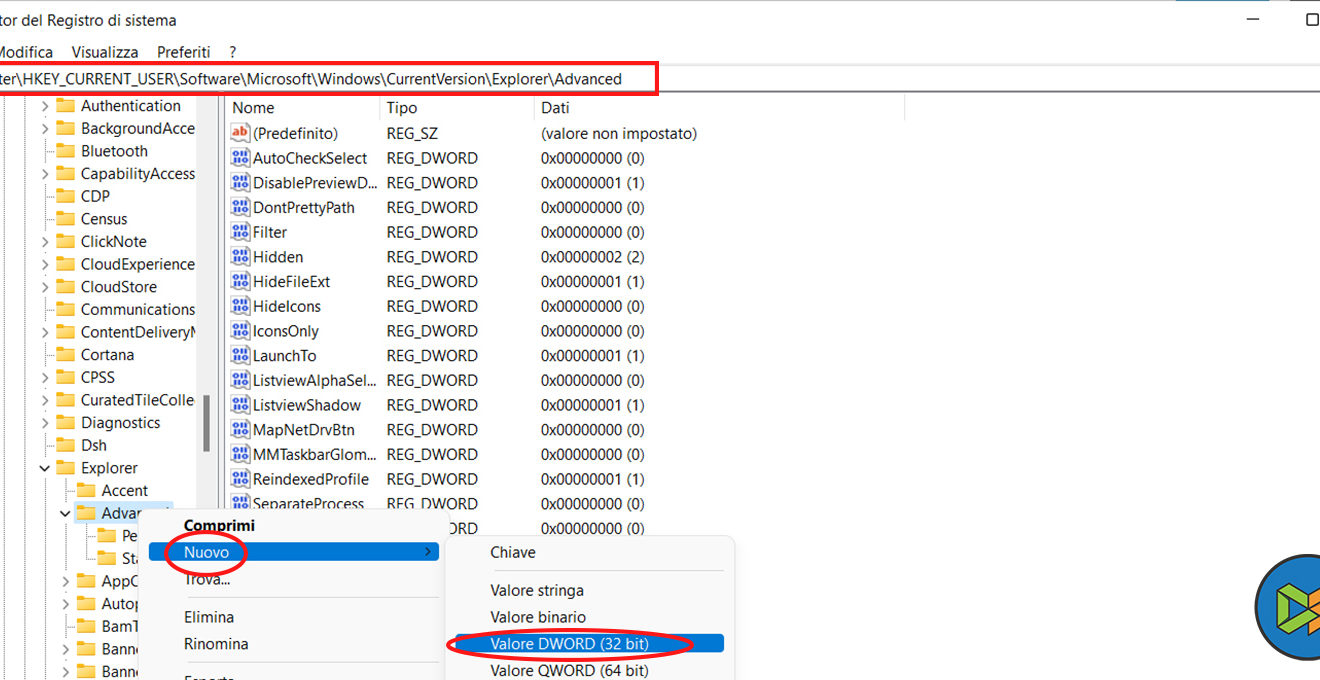Click the Tipo column header
The image size is (1320, 680).
click(455, 108)
